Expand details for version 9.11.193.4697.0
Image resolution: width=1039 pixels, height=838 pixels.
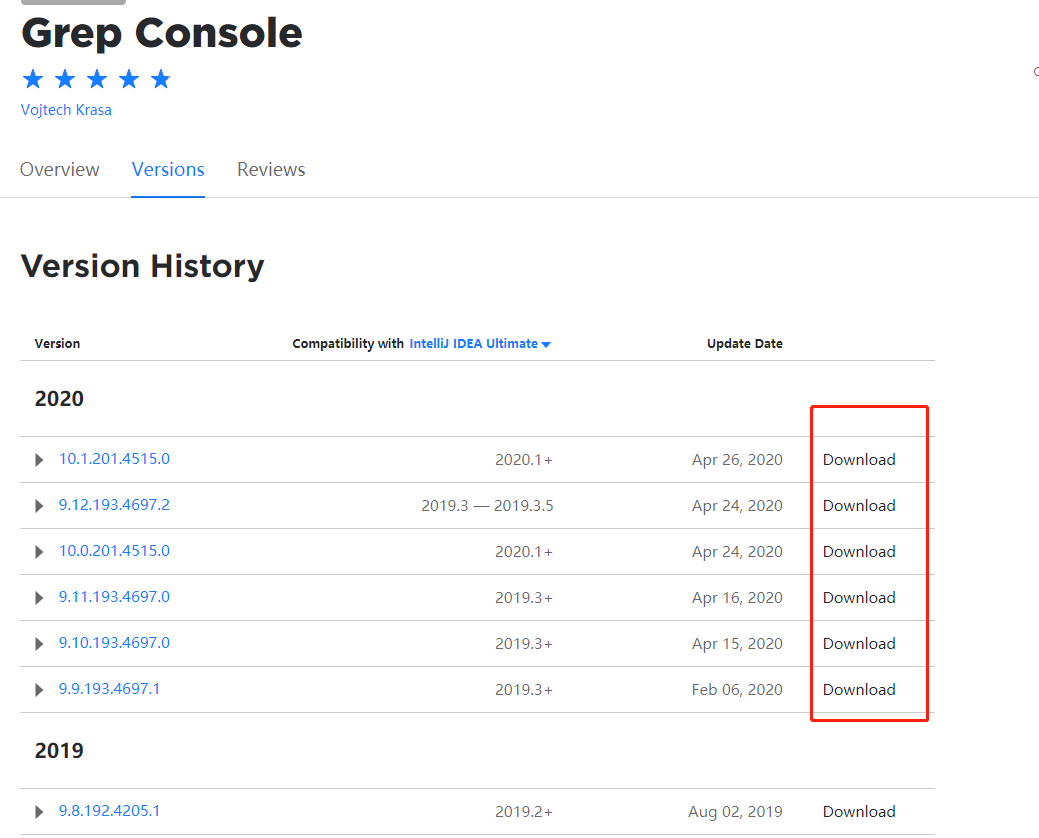(x=39, y=598)
